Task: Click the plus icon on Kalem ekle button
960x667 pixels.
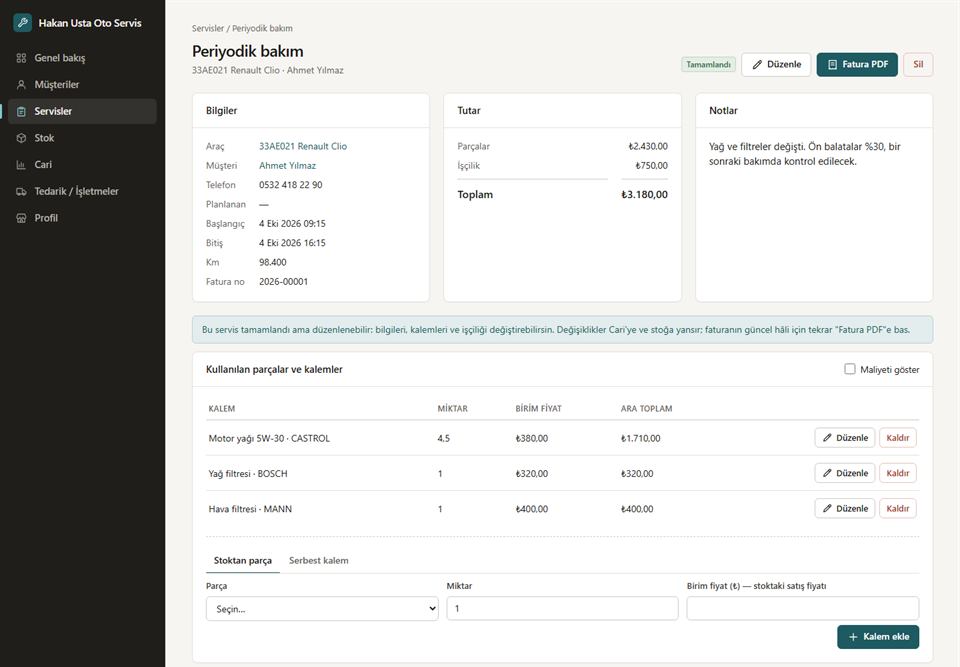Action: click(x=853, y=637)
